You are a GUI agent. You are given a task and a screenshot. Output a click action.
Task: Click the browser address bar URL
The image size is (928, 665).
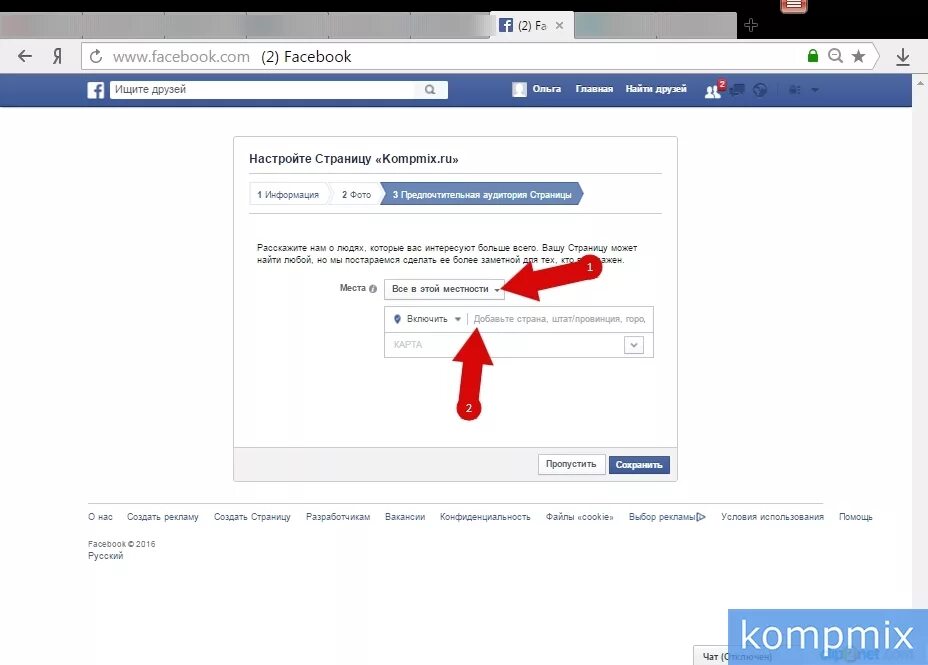click(x=181, y=57)
